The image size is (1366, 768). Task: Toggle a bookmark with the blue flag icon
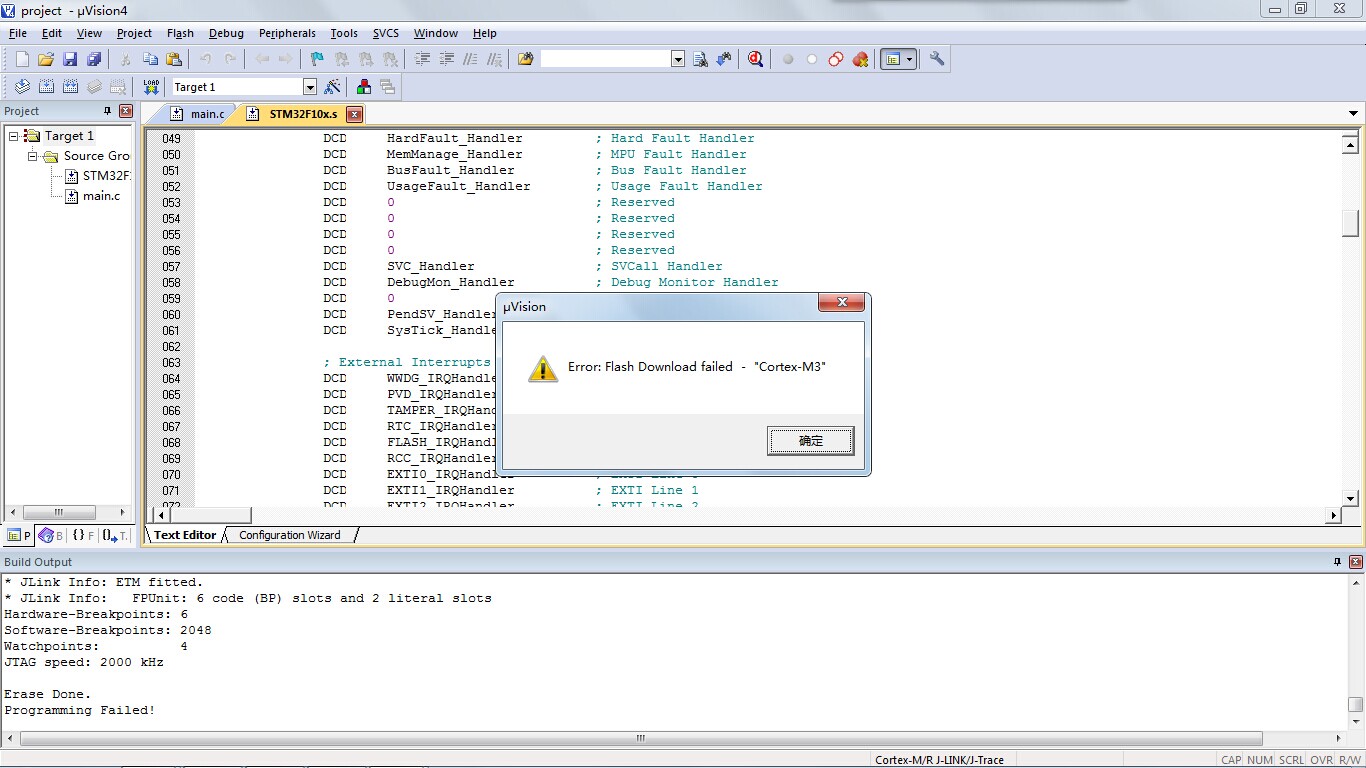(317, 59)
